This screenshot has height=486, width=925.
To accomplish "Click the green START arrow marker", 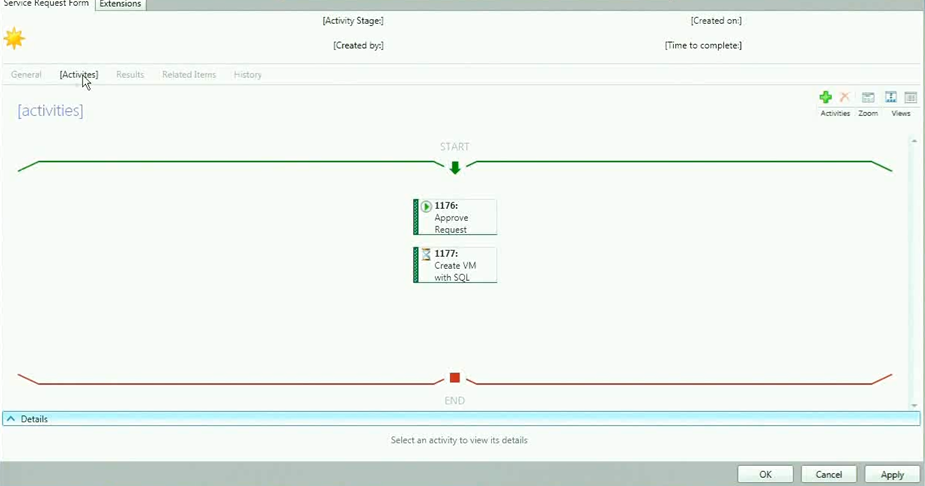I will pos(455,168).
